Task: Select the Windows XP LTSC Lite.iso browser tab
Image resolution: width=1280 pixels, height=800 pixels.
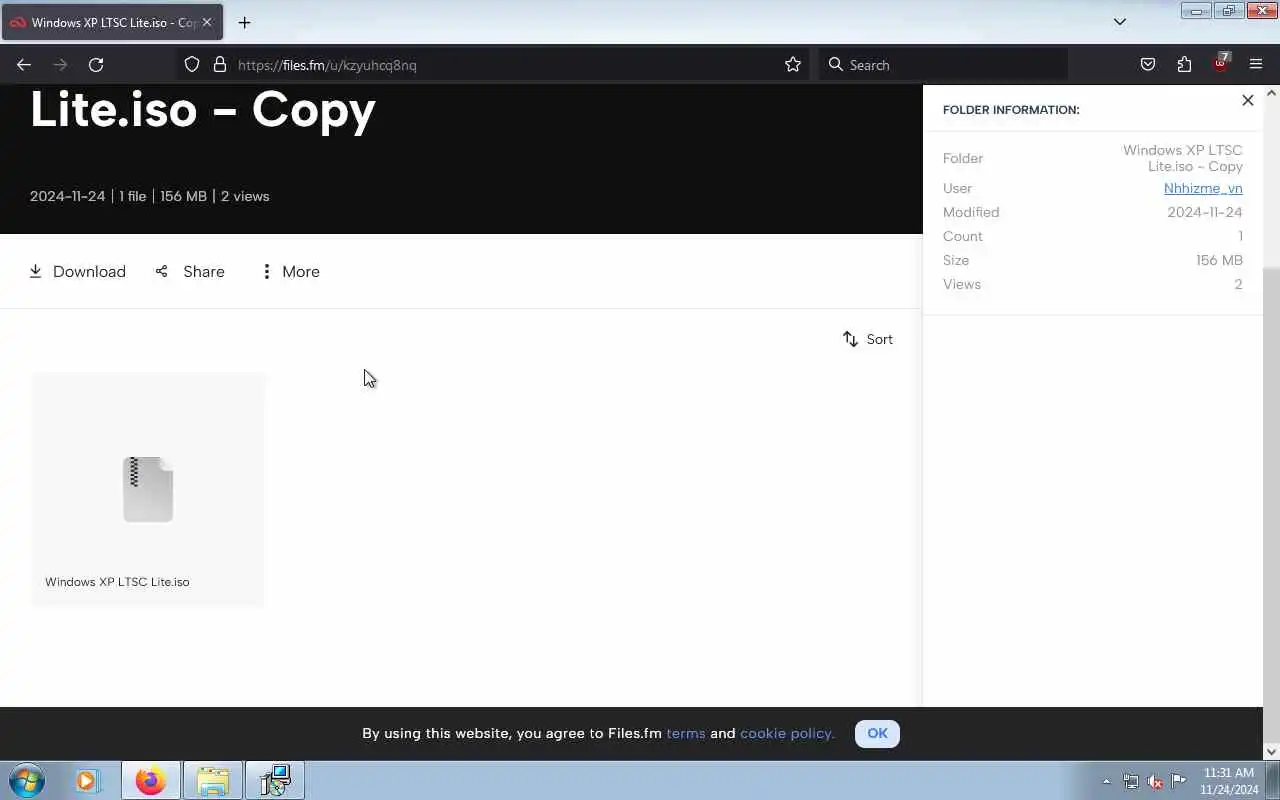Action: pos(112,22)
